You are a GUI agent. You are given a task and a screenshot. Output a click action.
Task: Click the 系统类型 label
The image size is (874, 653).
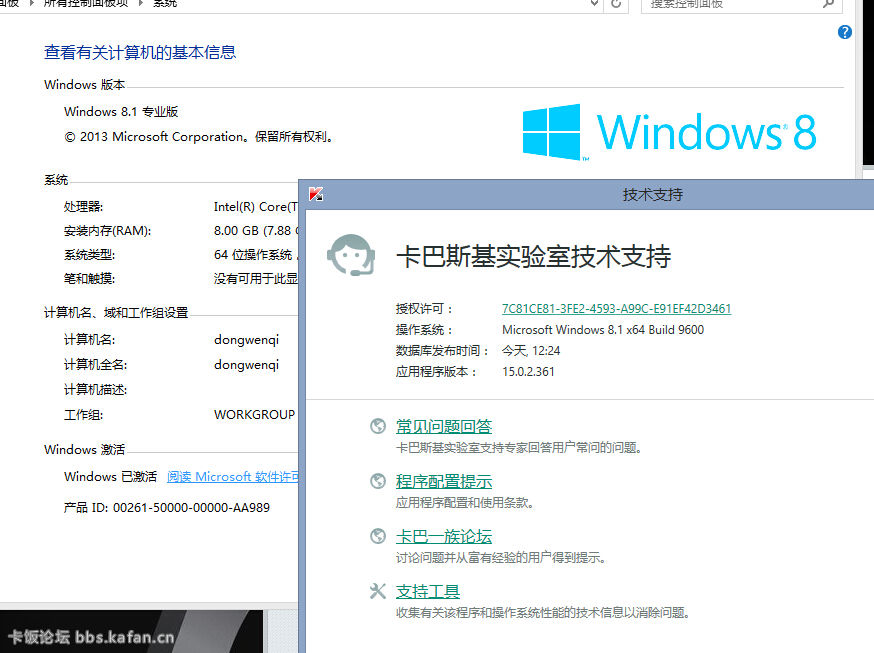coord(90,255)
